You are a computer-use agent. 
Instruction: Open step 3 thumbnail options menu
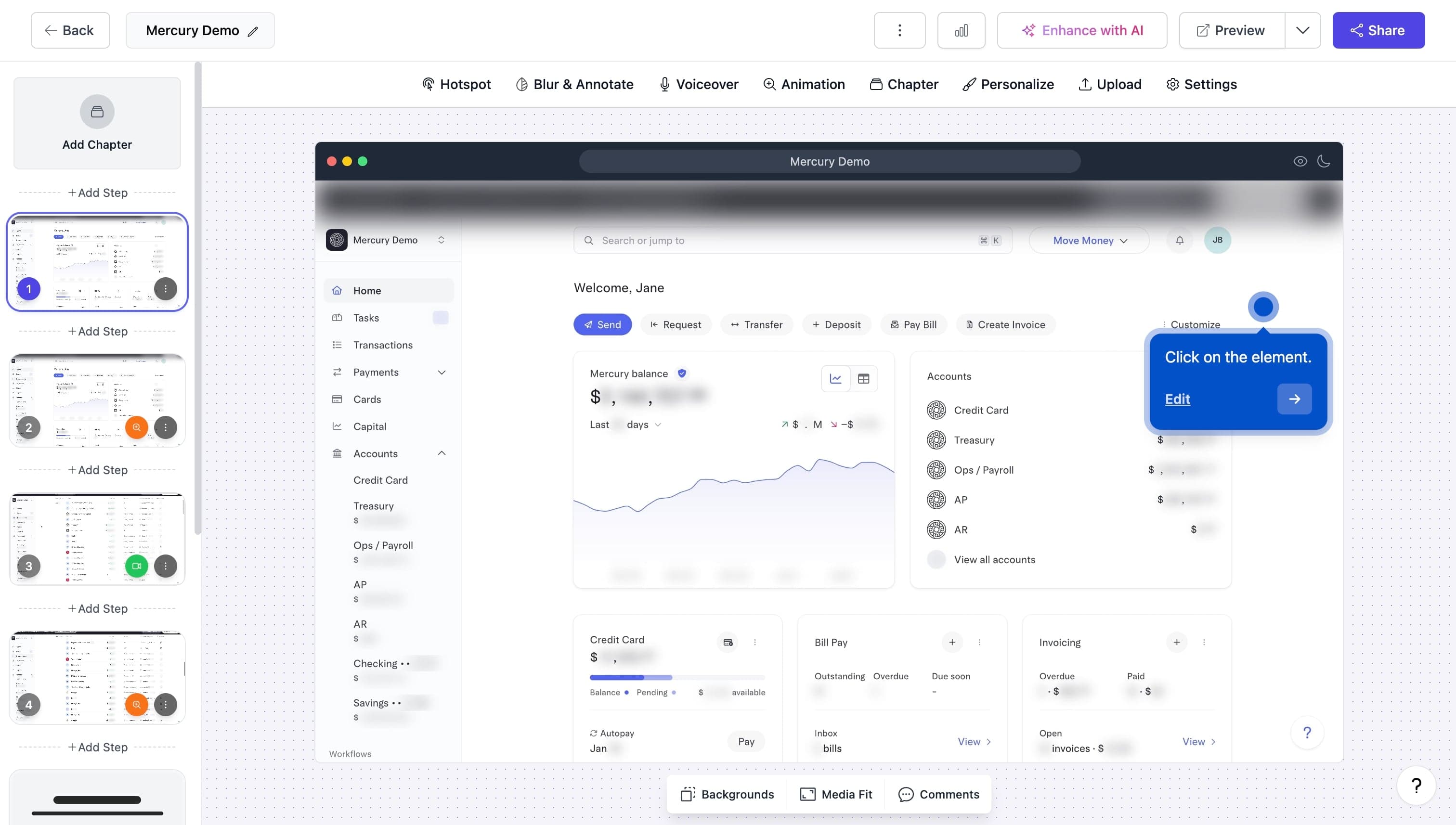click(x=166, y=566)
